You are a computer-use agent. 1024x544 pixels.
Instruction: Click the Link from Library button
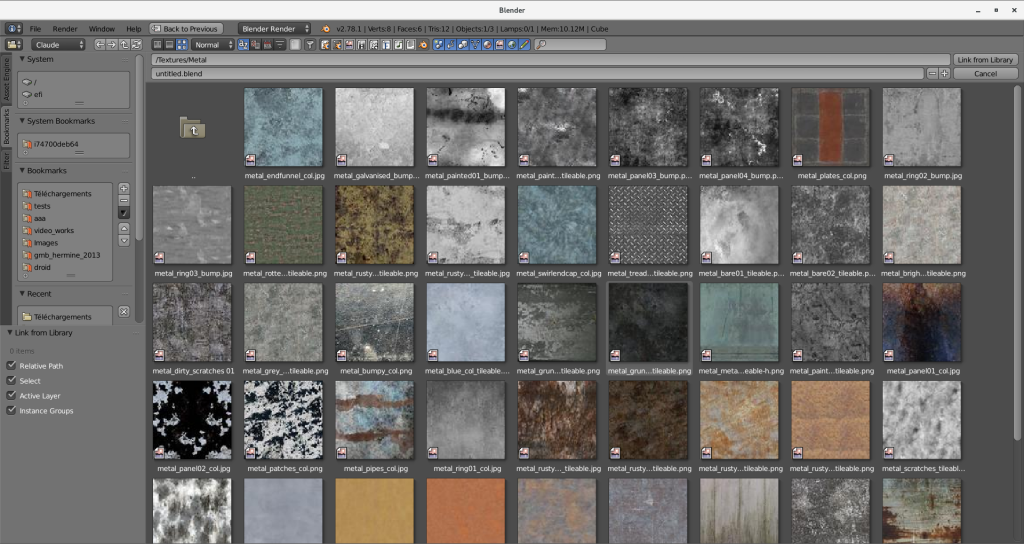[x=985, y=60]
